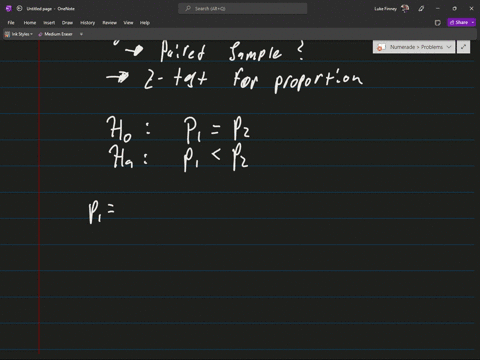This screenshot has height=360, width=480.
Task: Open the Review tab
Action: pyautogui.click(x=109, y=23)
